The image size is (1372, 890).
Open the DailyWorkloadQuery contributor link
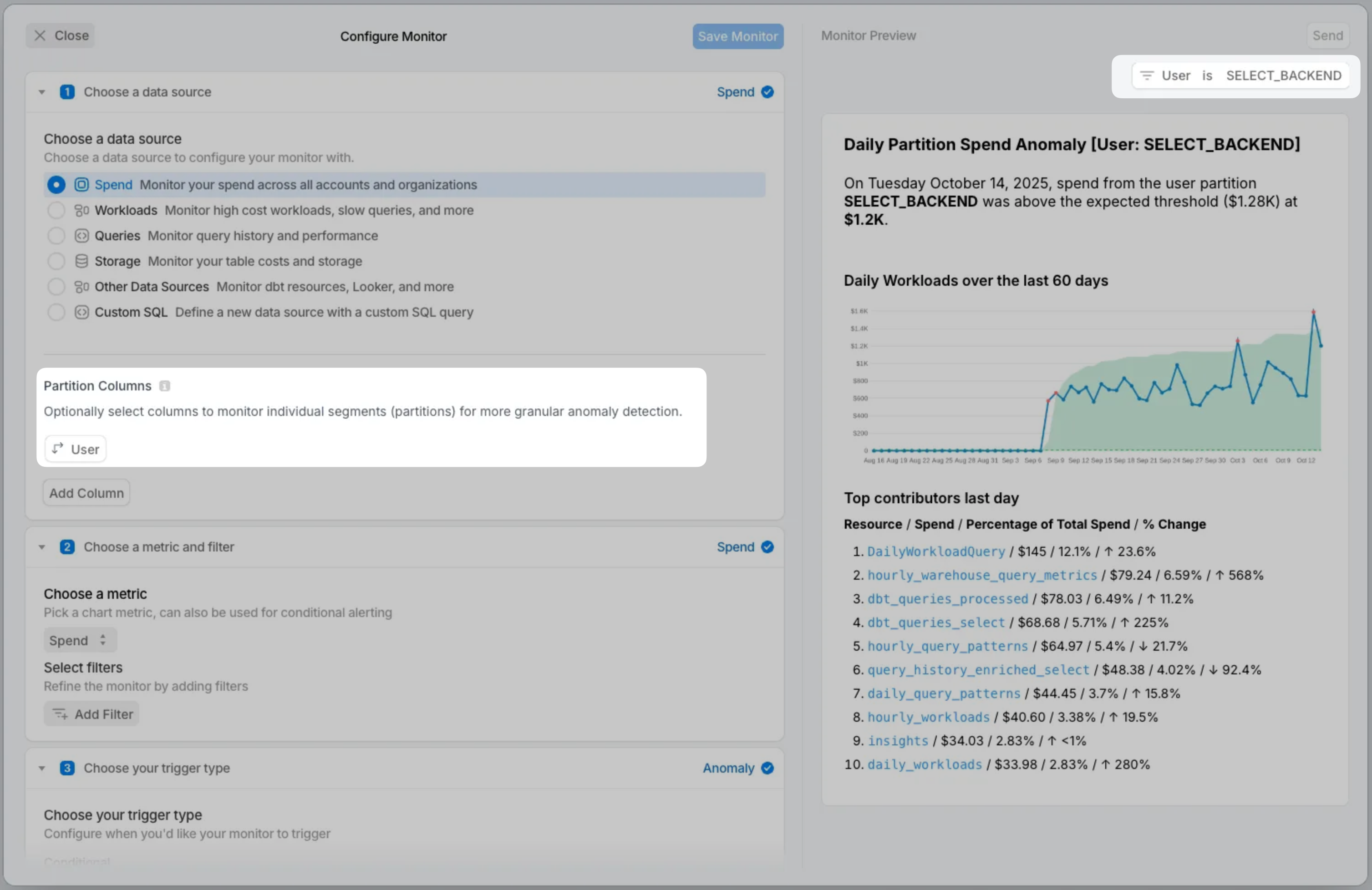935,551
